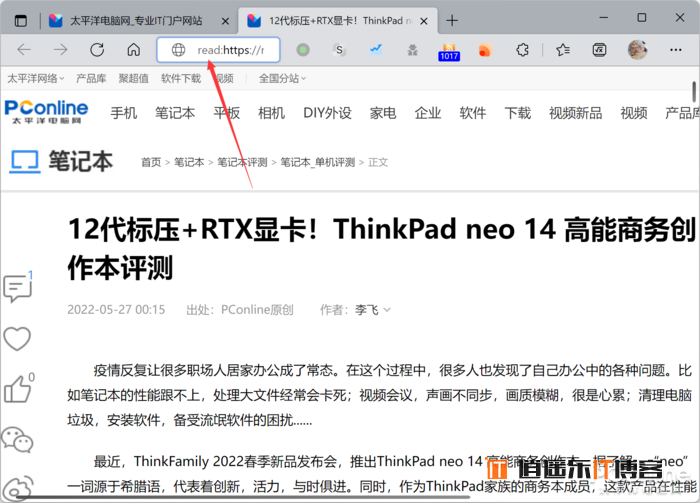Open a new browser tab
The height and width of the screenshot is (503, 700).
[452, 21]
